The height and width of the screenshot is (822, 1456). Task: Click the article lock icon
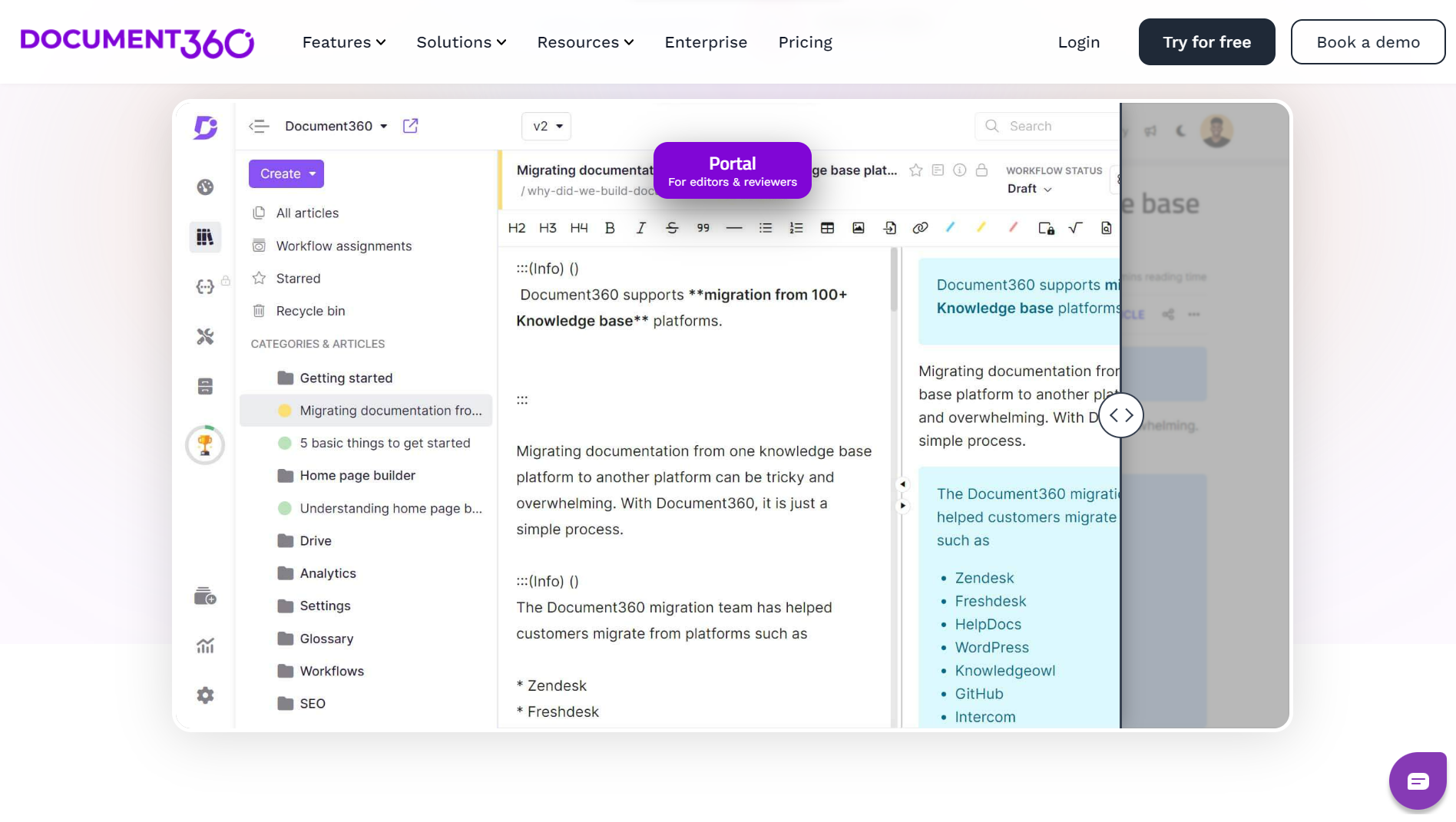981,170
